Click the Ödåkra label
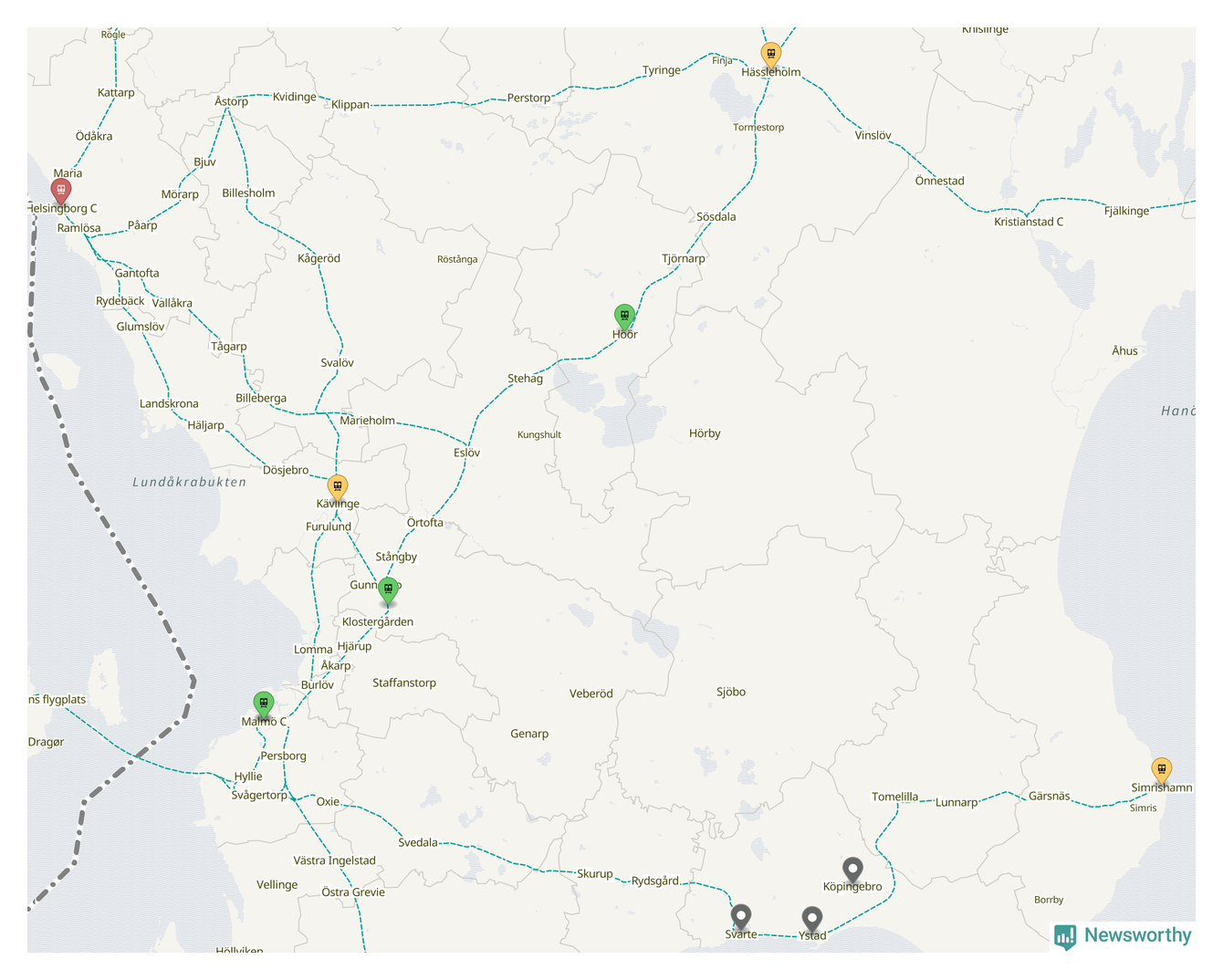 (94, 137)
